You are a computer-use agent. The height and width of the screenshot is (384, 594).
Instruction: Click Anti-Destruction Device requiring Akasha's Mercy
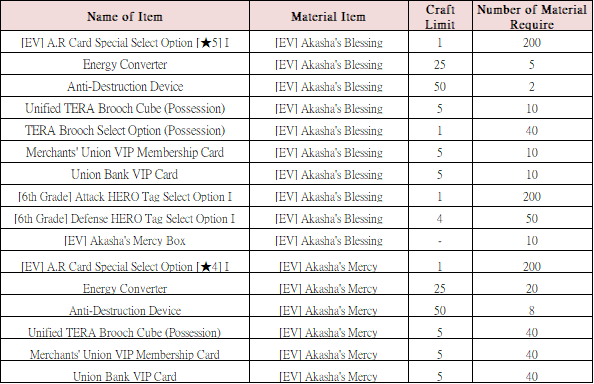pyautogui.click(x=125, y=311)
